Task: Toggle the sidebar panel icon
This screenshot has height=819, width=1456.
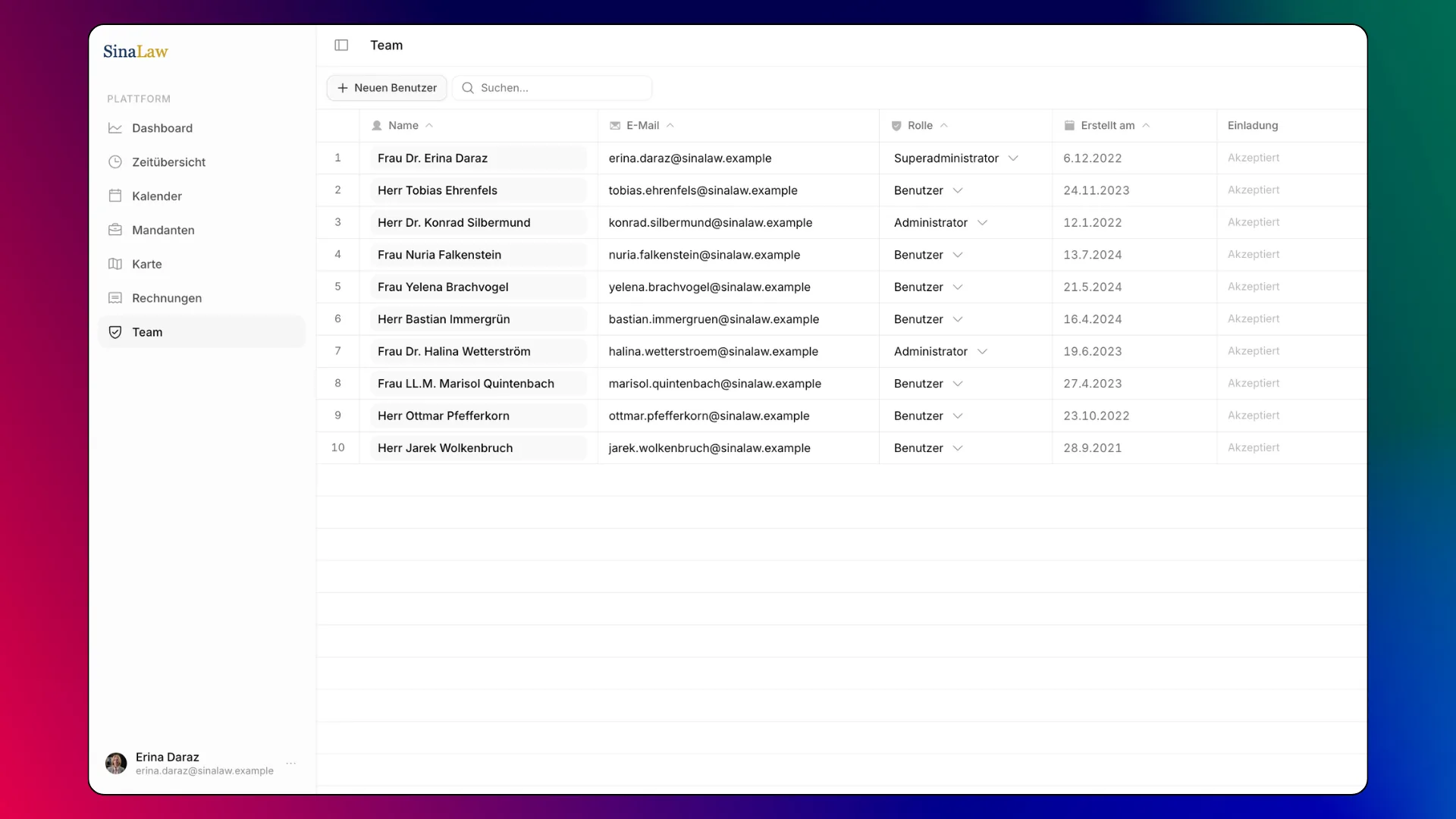Action: 341,45
